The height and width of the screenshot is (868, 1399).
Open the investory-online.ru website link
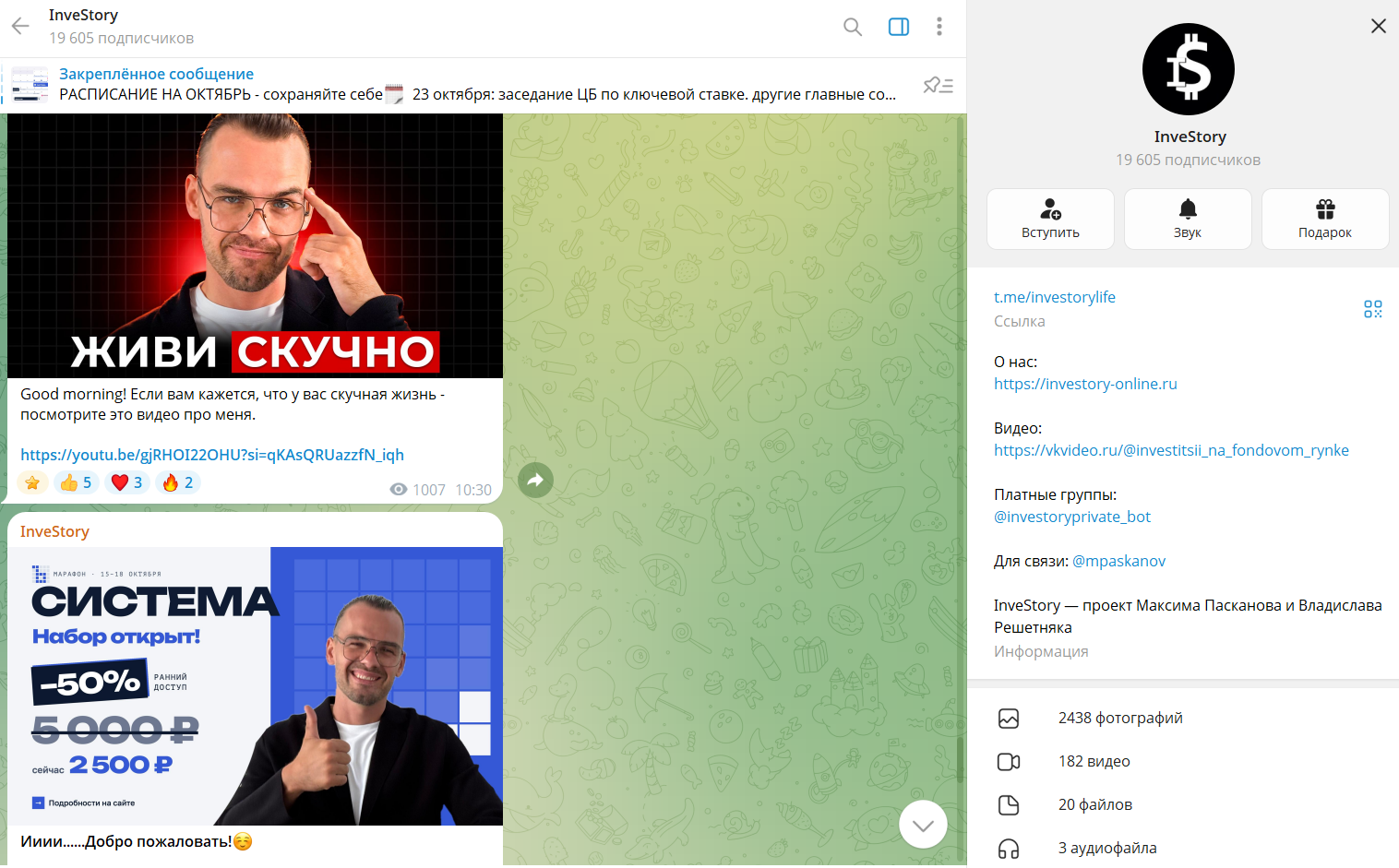(x=1085, y=384)
